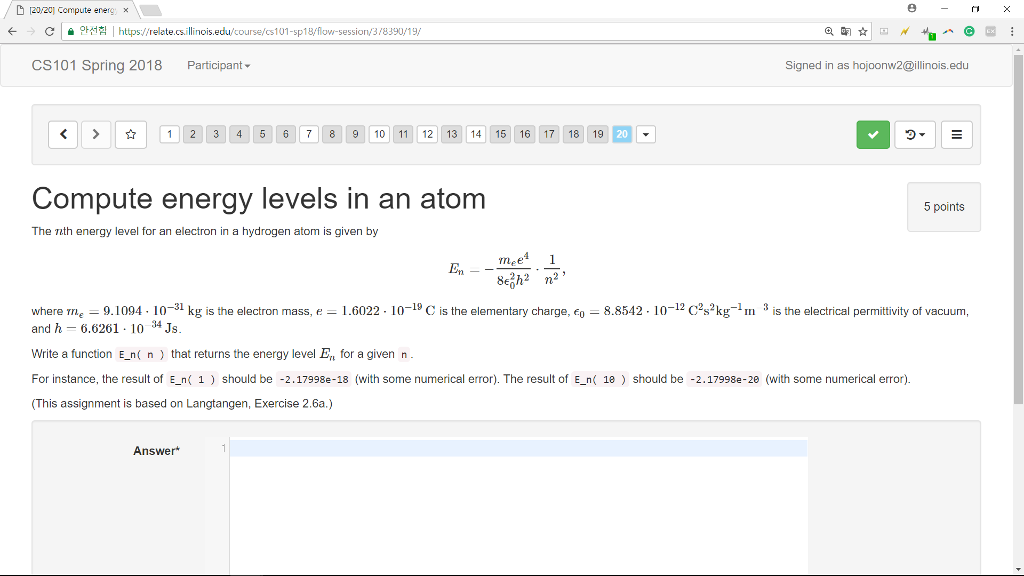Screen dimensions: 1024x576
Task: Click the CS101 Spring 2018 header
Action: pos(95,65)
